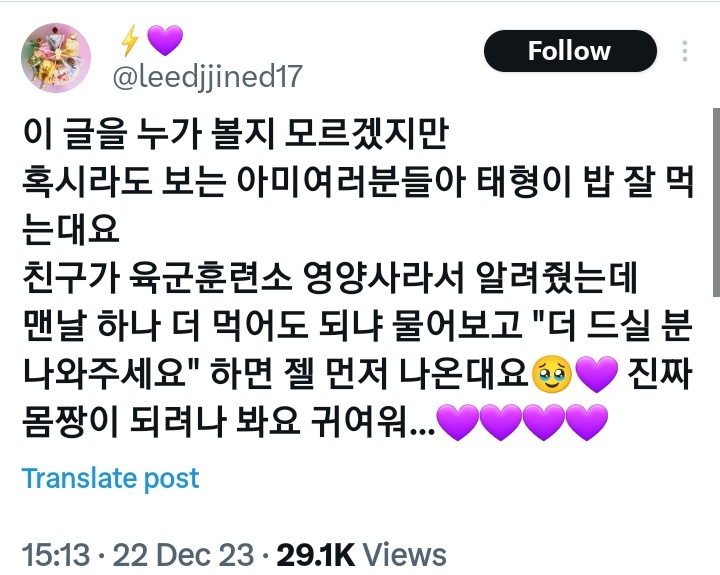Open the three-dot more options menu
This screenshot has width=720, height=575.
[684, 51]
